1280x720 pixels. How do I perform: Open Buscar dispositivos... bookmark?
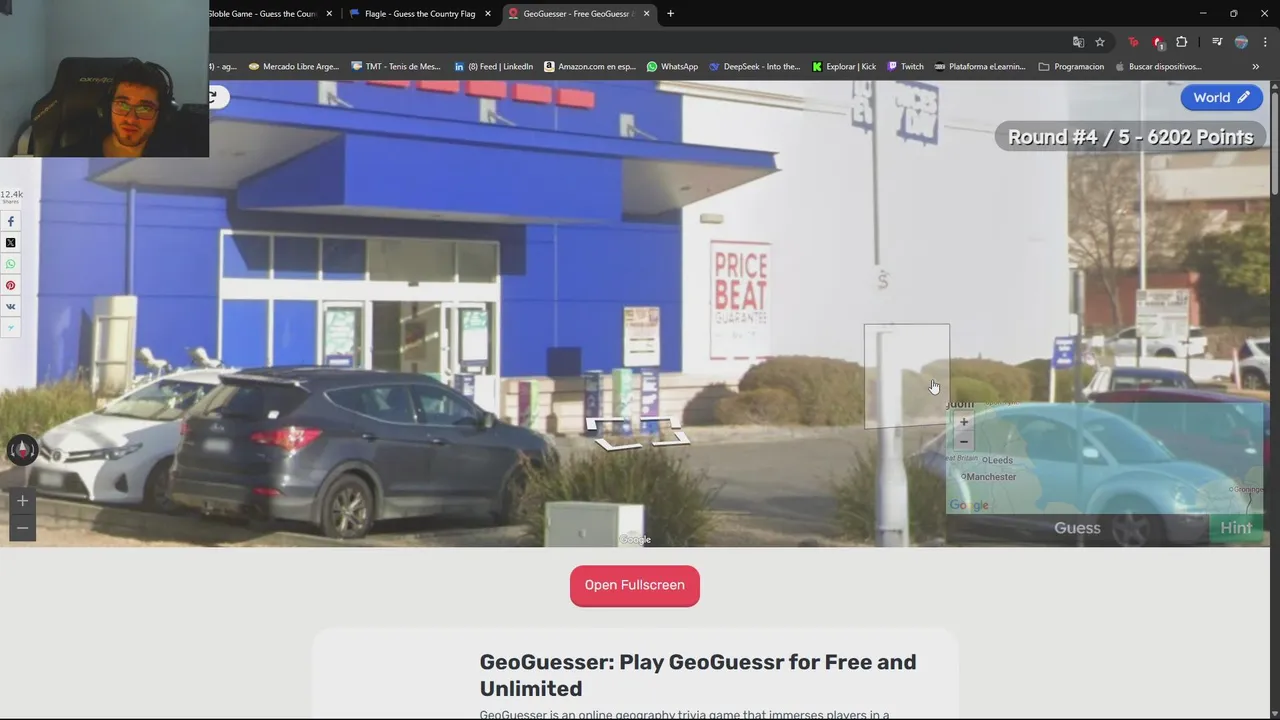pyautogui.click(x=1158, y=67)
